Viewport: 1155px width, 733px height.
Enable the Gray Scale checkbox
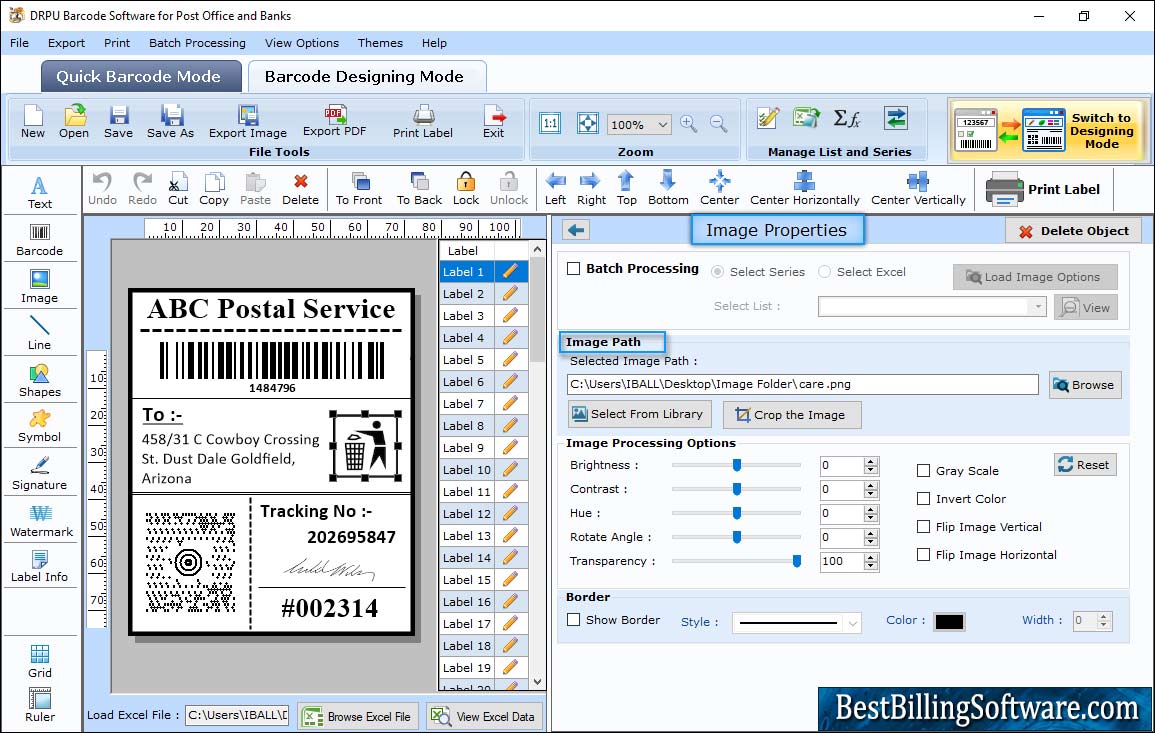pos(923,471)
